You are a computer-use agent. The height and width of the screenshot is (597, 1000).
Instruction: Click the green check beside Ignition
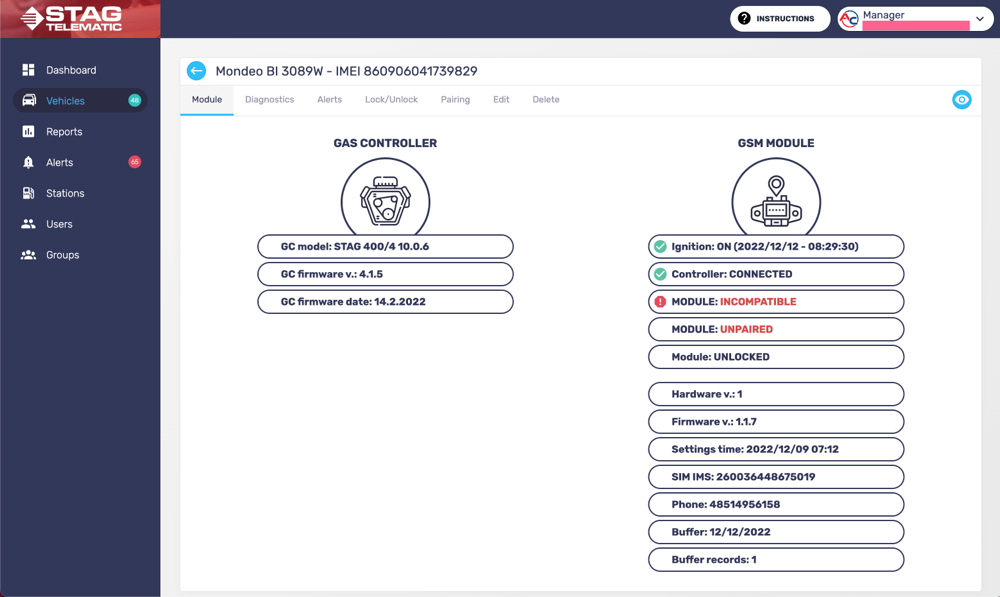click(660, 246)
